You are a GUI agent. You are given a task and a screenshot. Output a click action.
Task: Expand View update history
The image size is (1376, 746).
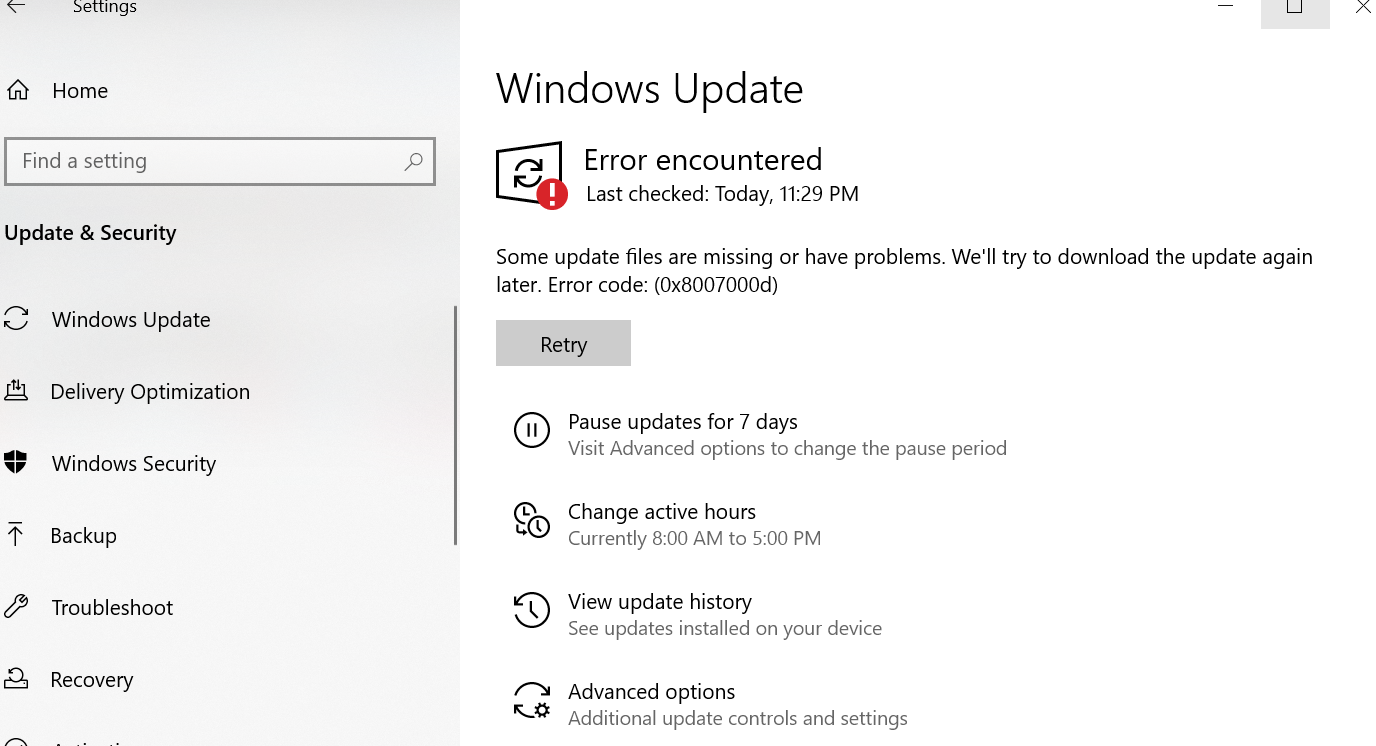[x=659, y=601]
